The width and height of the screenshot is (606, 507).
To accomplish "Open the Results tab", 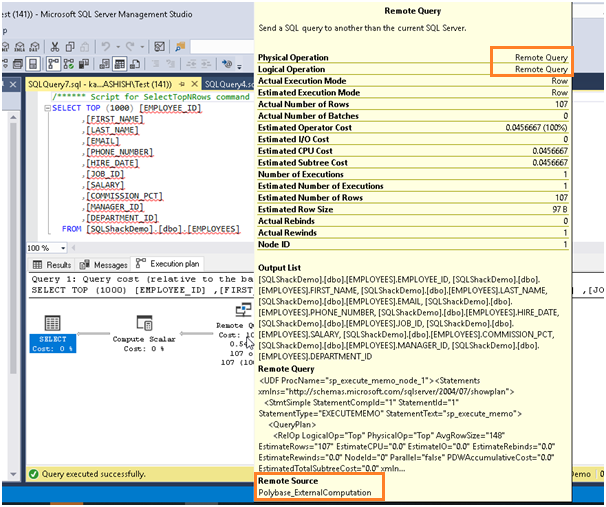I will coord(52,265).
